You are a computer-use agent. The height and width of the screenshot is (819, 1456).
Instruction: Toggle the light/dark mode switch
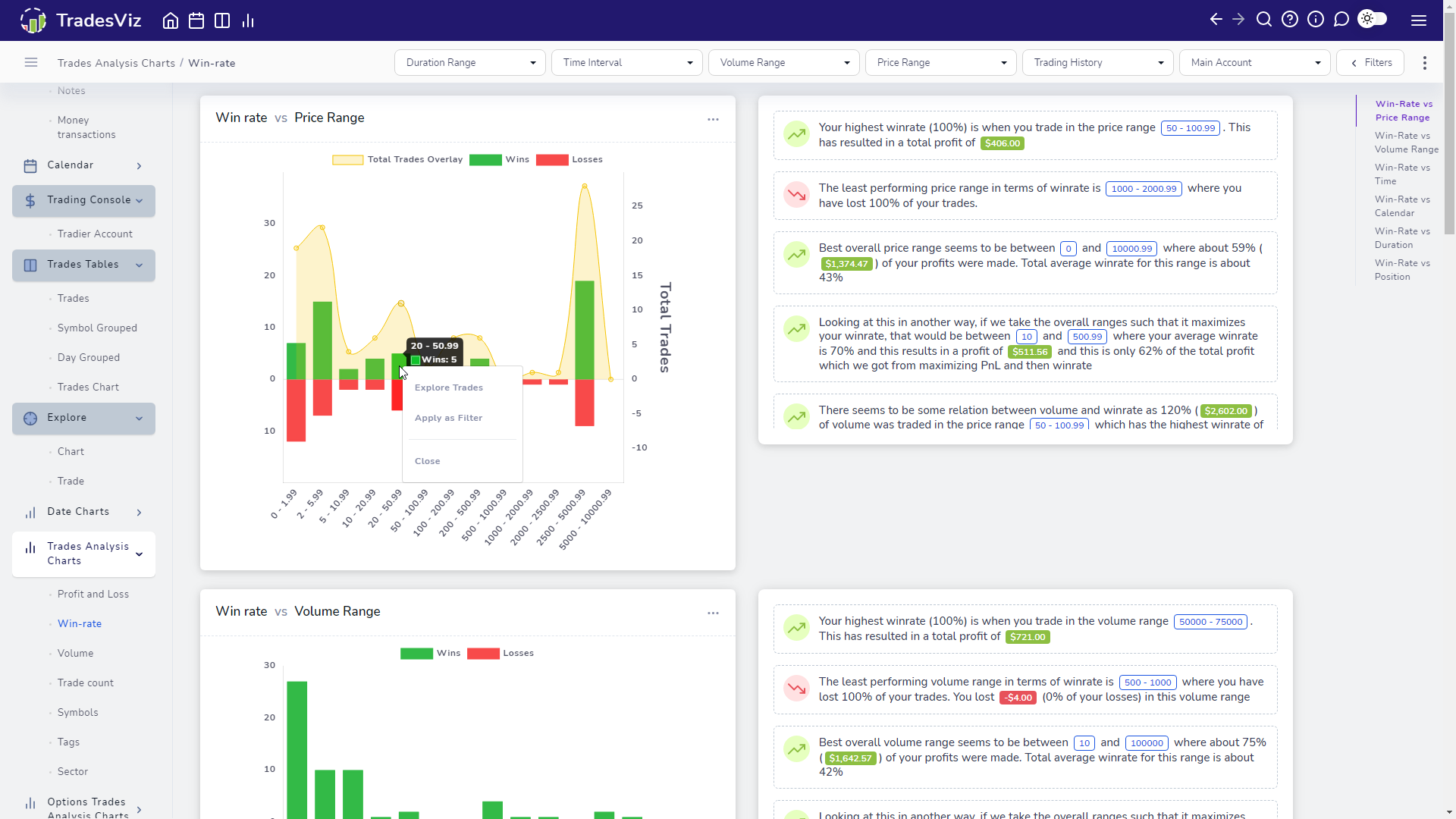click(1373, 19)
